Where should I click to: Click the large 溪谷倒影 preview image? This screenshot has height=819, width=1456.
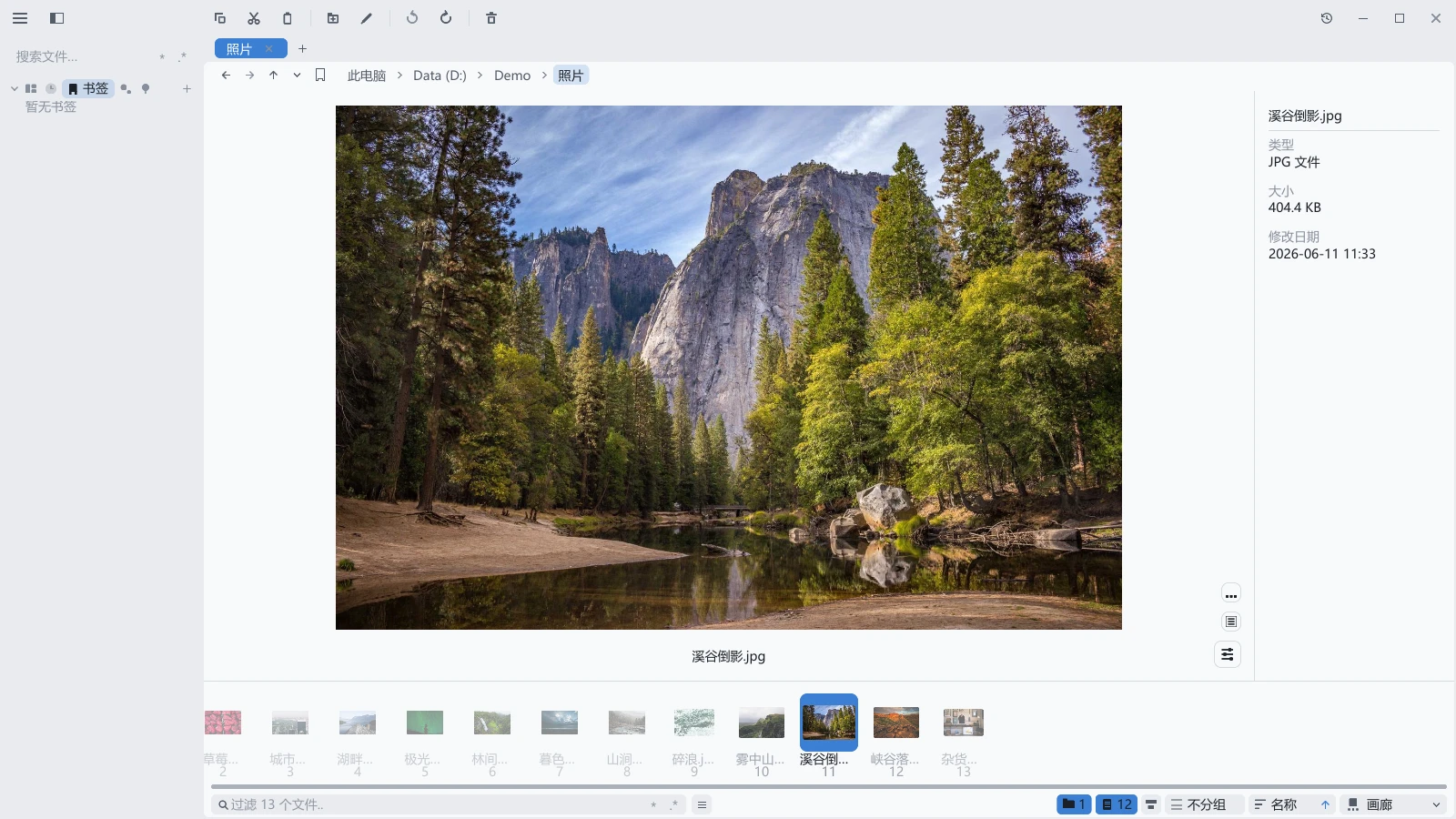pos(729,368)
